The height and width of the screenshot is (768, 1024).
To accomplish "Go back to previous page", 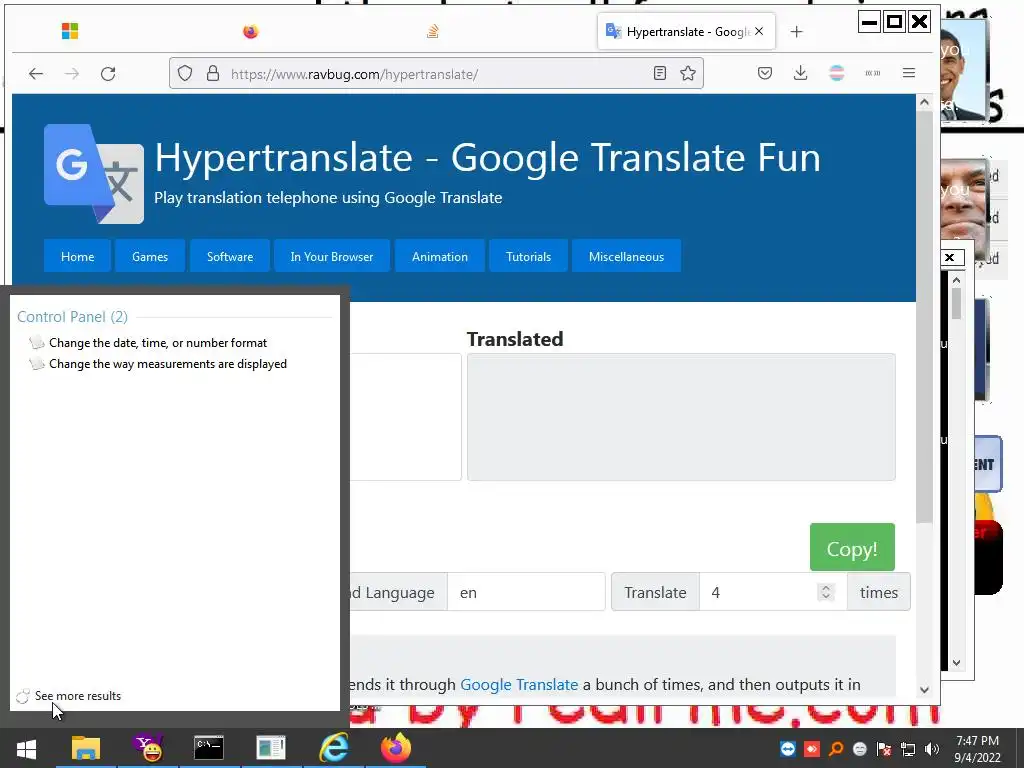I will (36, 74).
